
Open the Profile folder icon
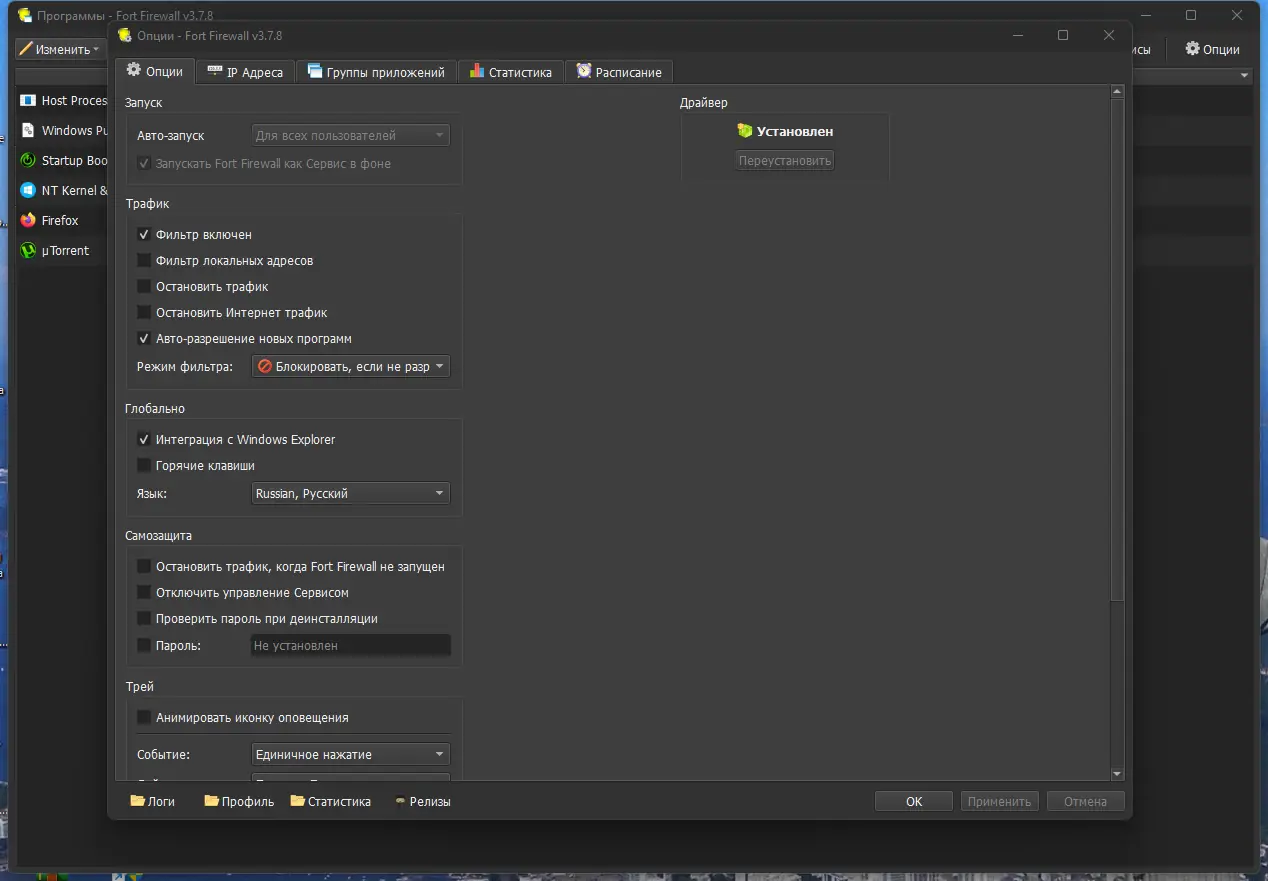[211, 801]
